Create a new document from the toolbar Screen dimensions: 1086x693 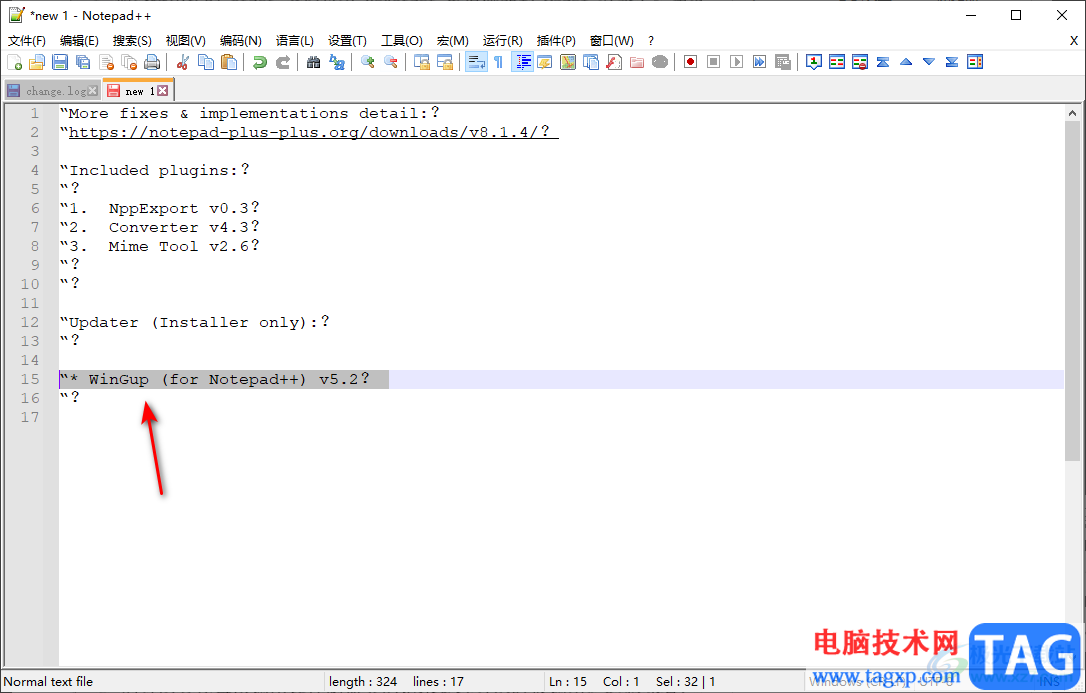[15, 62]
